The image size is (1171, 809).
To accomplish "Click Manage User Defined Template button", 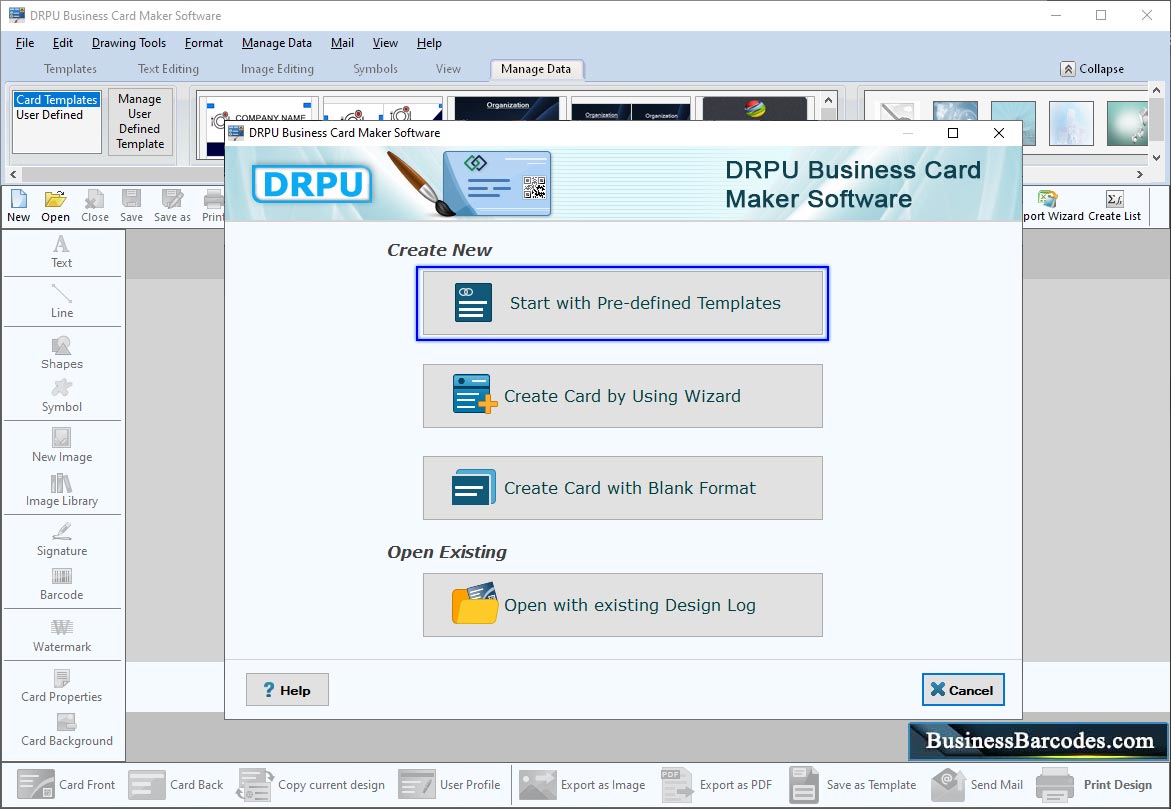I will (140, 121).
